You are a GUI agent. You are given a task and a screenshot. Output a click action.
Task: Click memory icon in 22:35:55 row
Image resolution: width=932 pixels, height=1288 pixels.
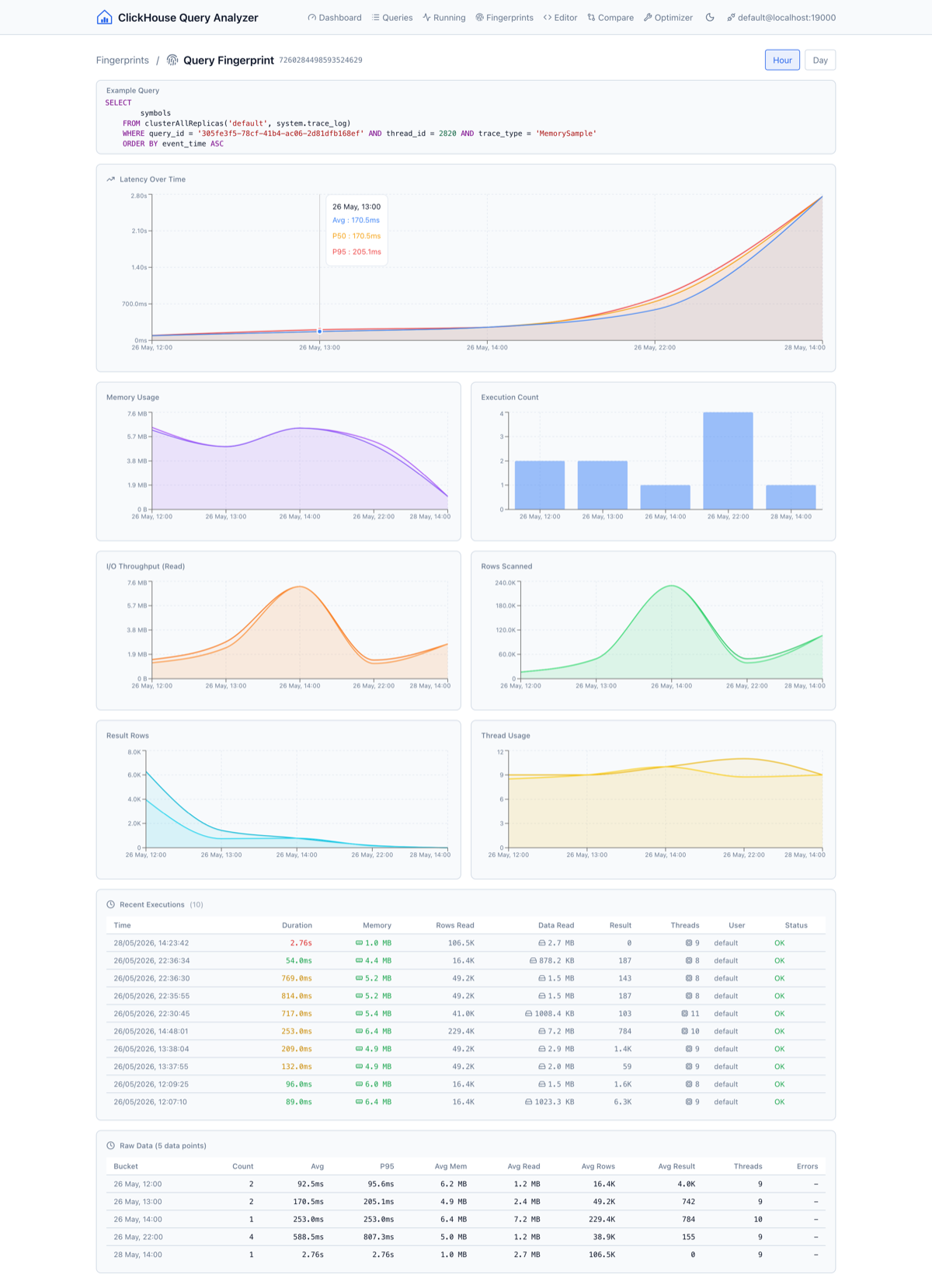pyautogui.click(x=359, y=996)
